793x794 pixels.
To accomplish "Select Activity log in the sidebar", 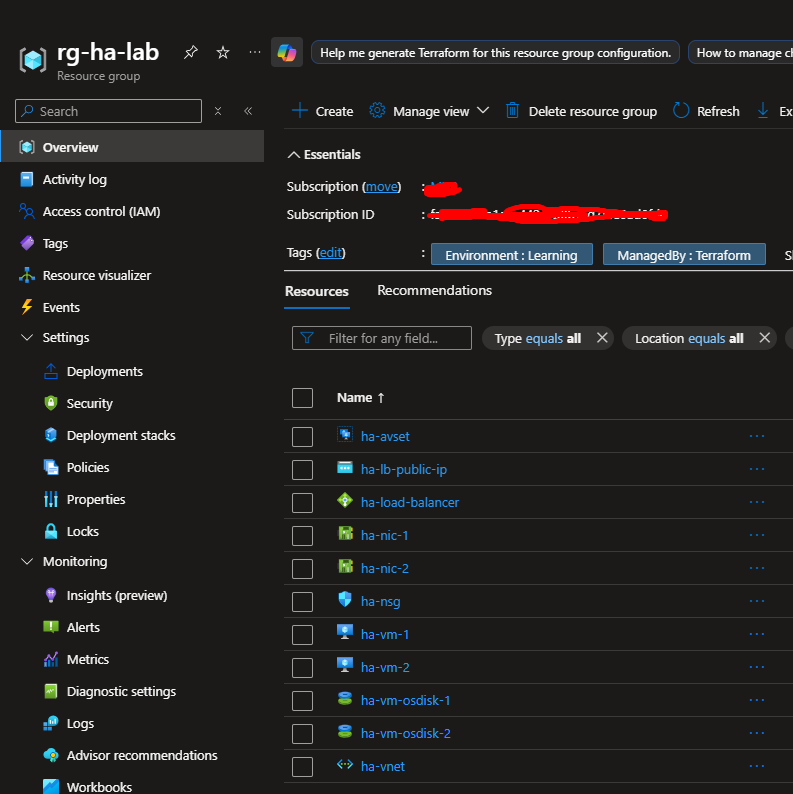I will [x=74, y=179].
